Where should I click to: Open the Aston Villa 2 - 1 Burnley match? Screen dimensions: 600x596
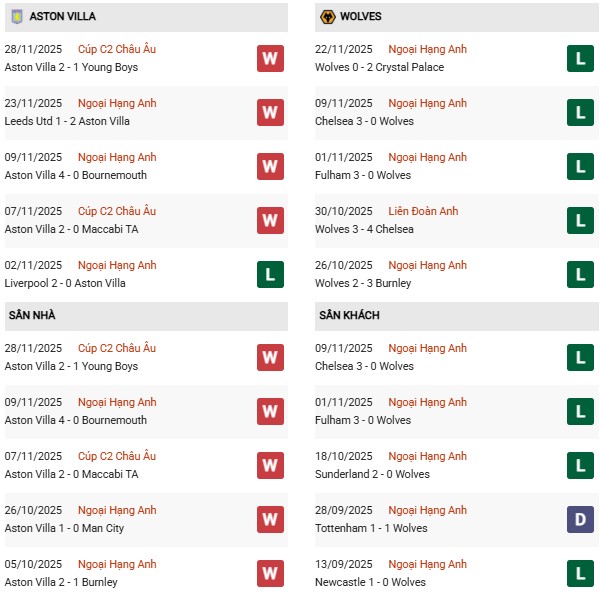pyautogui.click(x=61, y=582)
